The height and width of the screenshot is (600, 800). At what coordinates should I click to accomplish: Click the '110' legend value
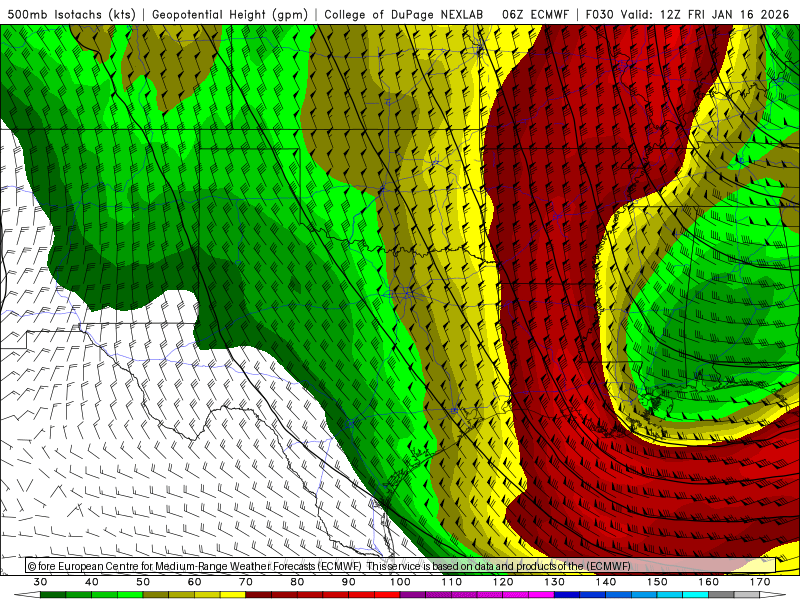coord(452,582)
